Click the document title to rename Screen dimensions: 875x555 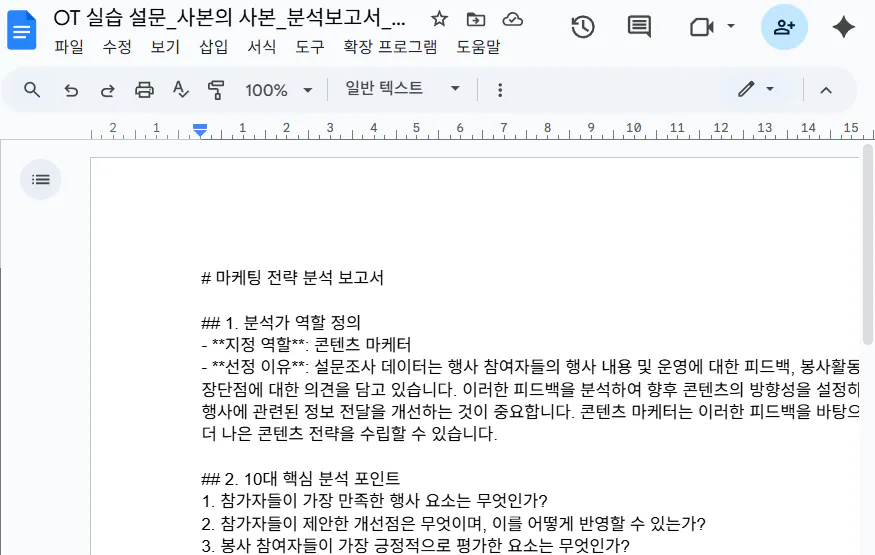[229, 19]
